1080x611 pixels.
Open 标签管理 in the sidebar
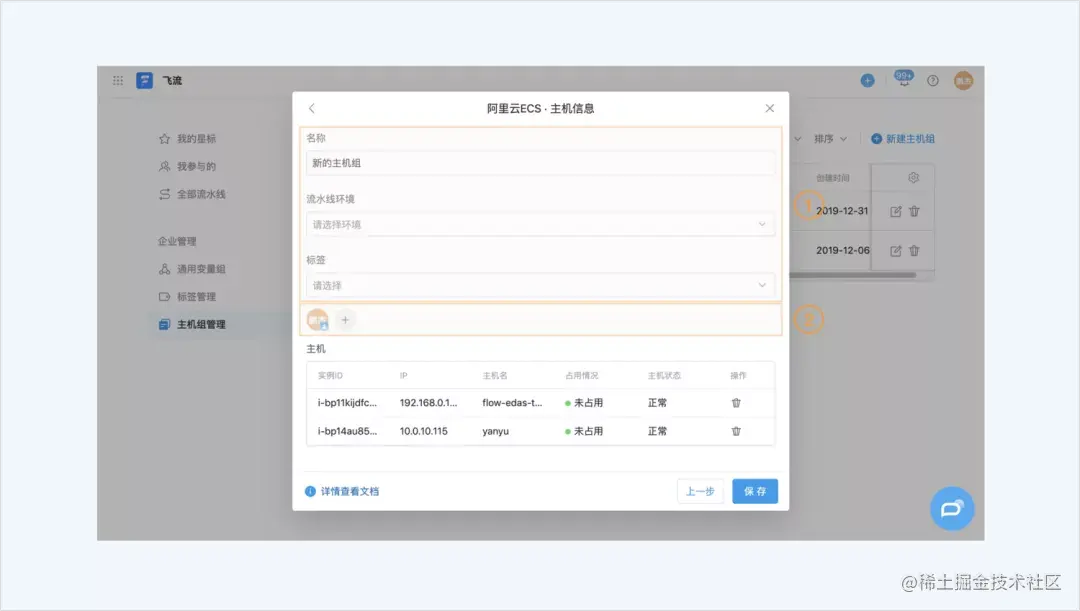[x=187, y=297]
